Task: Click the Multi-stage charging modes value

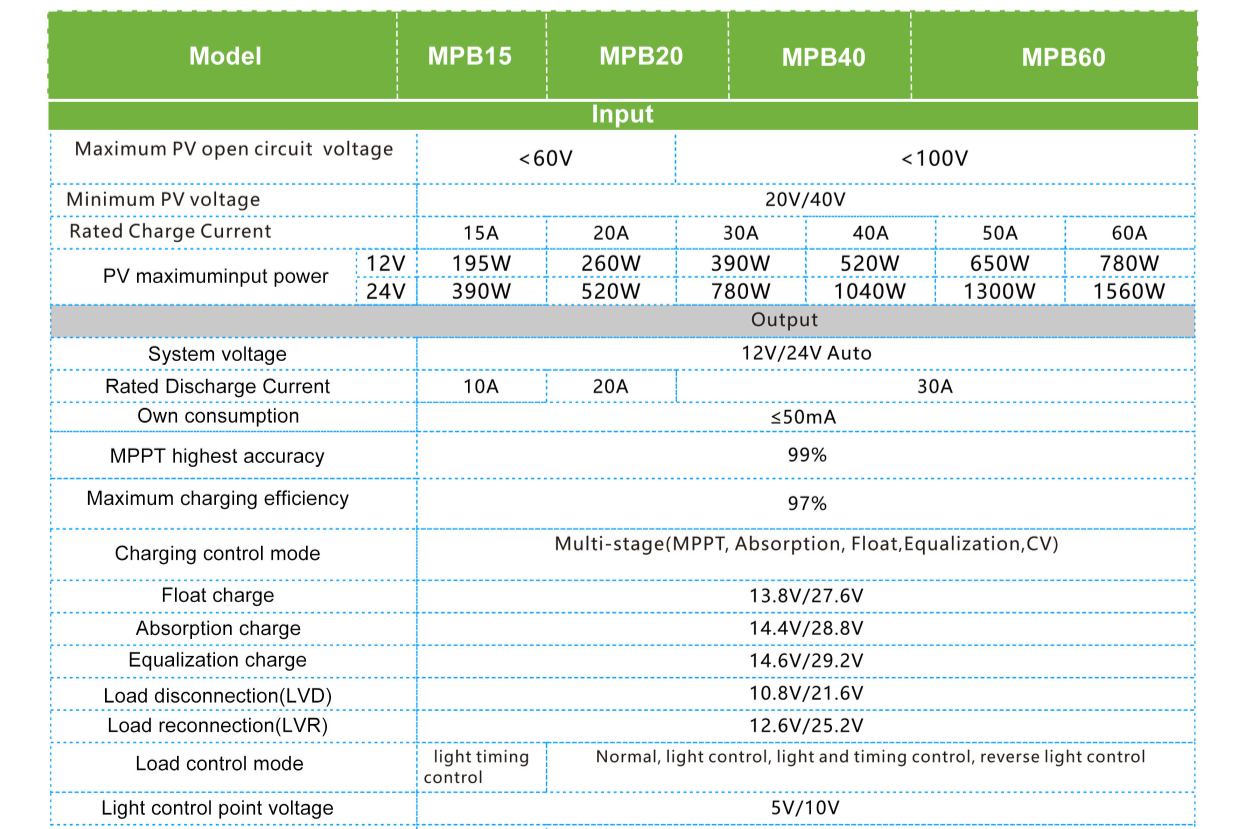Action: click(806, 544)
